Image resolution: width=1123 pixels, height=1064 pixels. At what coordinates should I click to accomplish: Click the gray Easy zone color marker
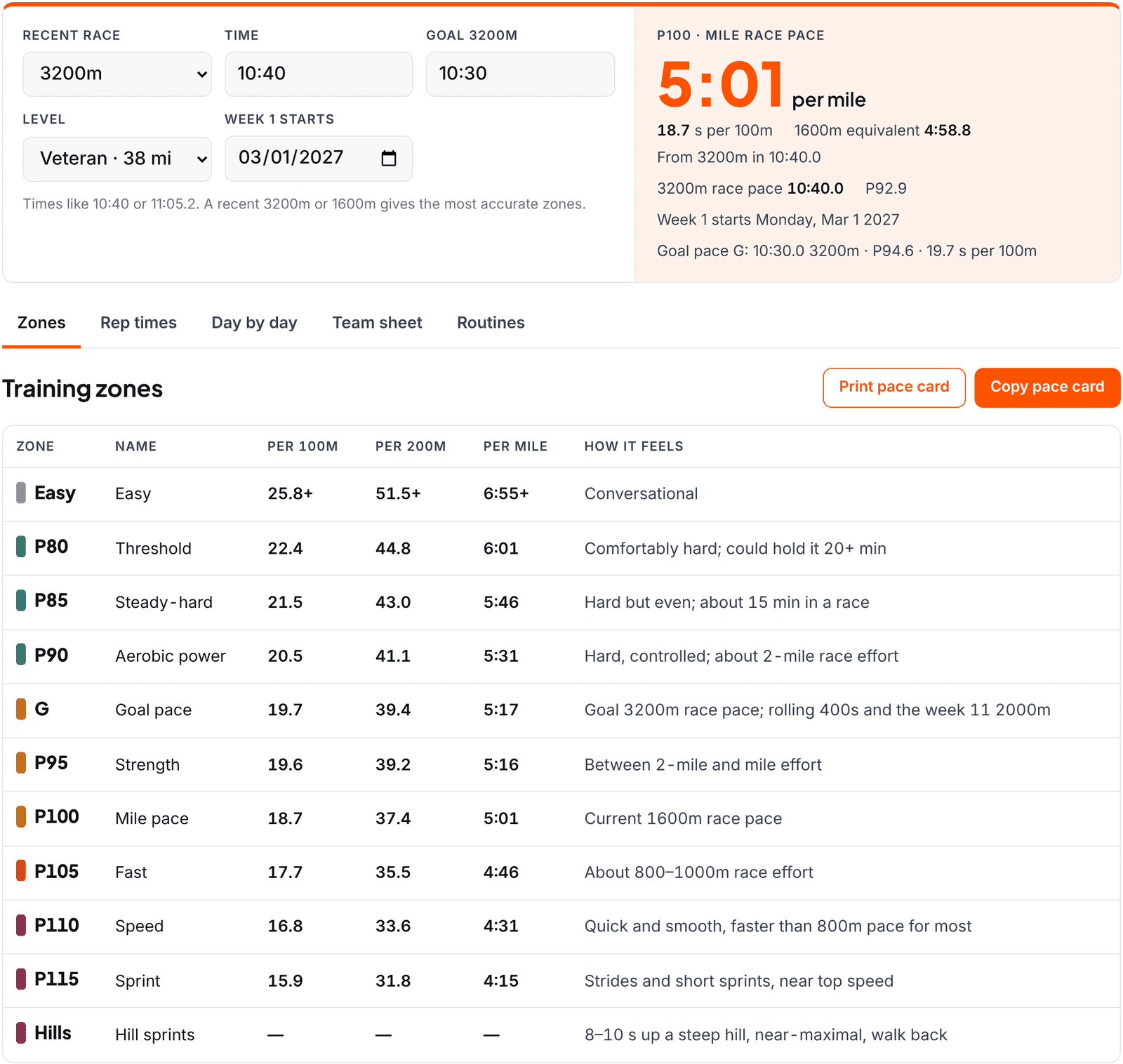click(x=21, y=493)
